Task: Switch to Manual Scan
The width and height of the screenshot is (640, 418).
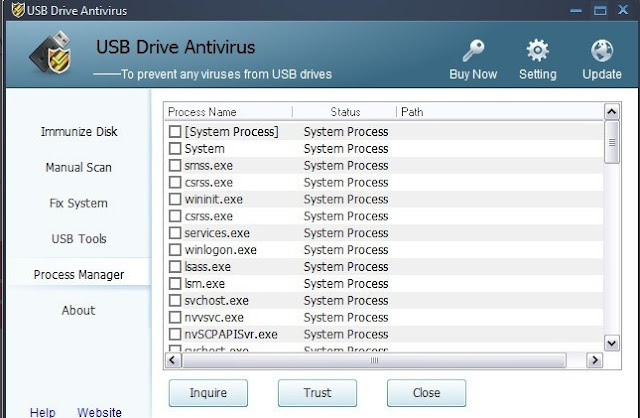Action: point(78,167)
